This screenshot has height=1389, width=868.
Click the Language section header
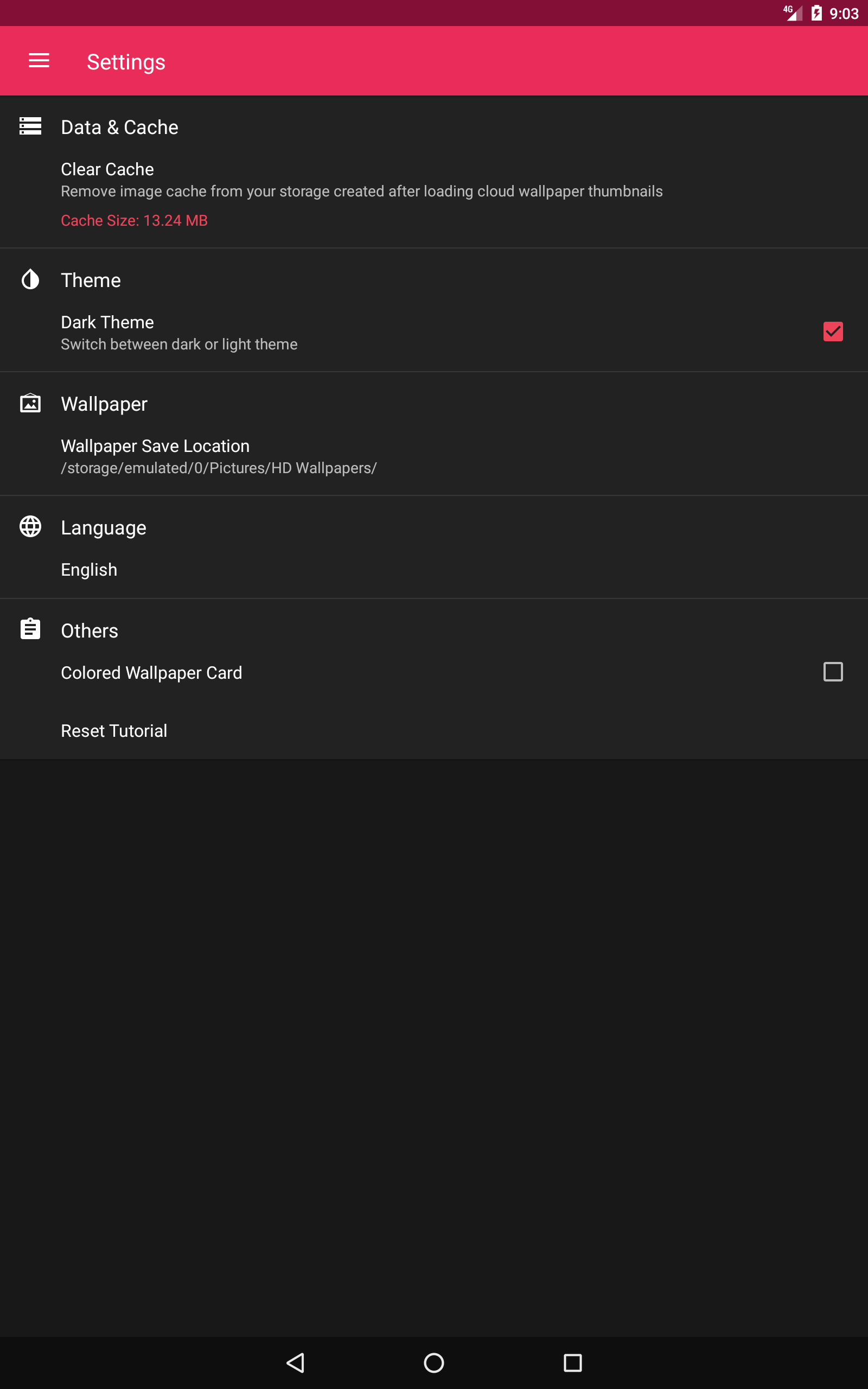pos(103,527)
